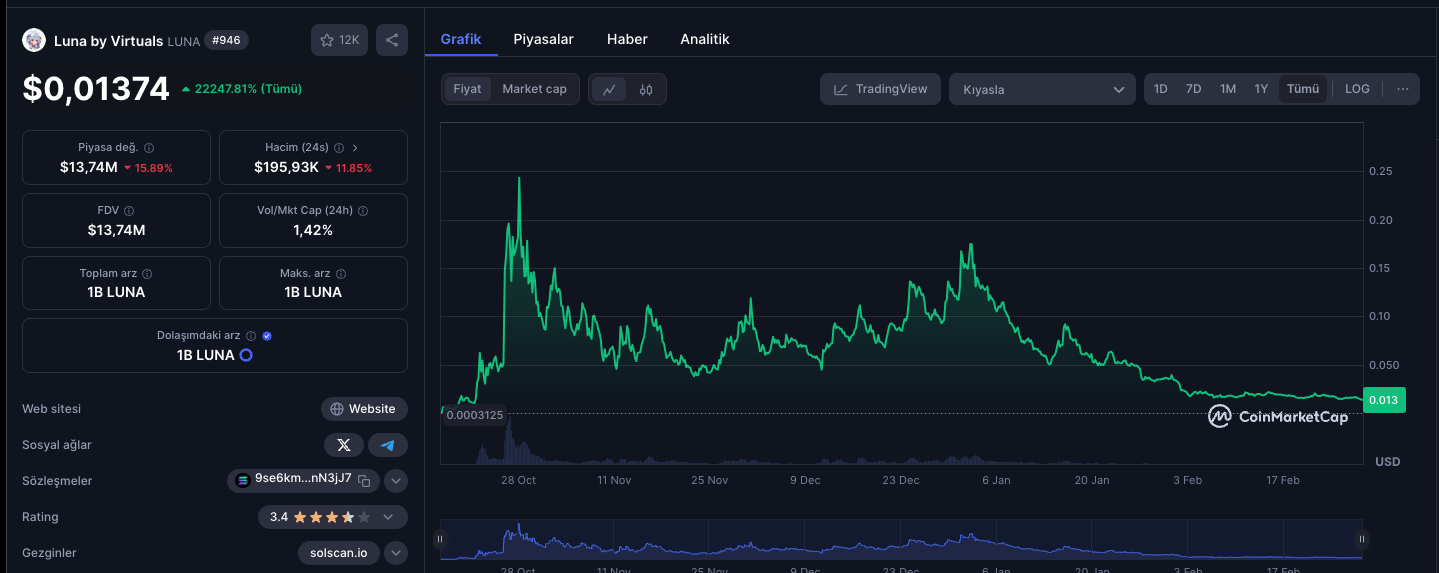
Task: Click the 0.0003125 starting price label
Action: 475,414
